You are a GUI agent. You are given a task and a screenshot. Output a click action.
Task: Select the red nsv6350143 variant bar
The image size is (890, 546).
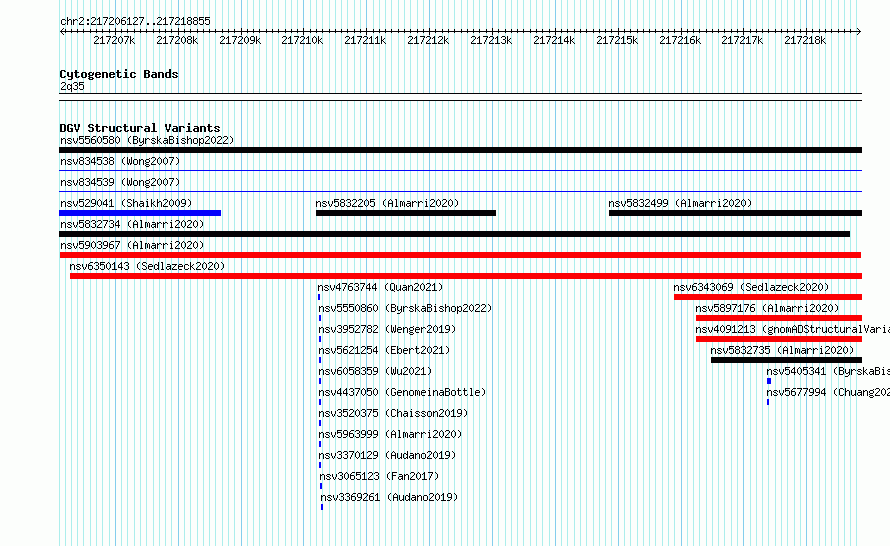[466, 276]
